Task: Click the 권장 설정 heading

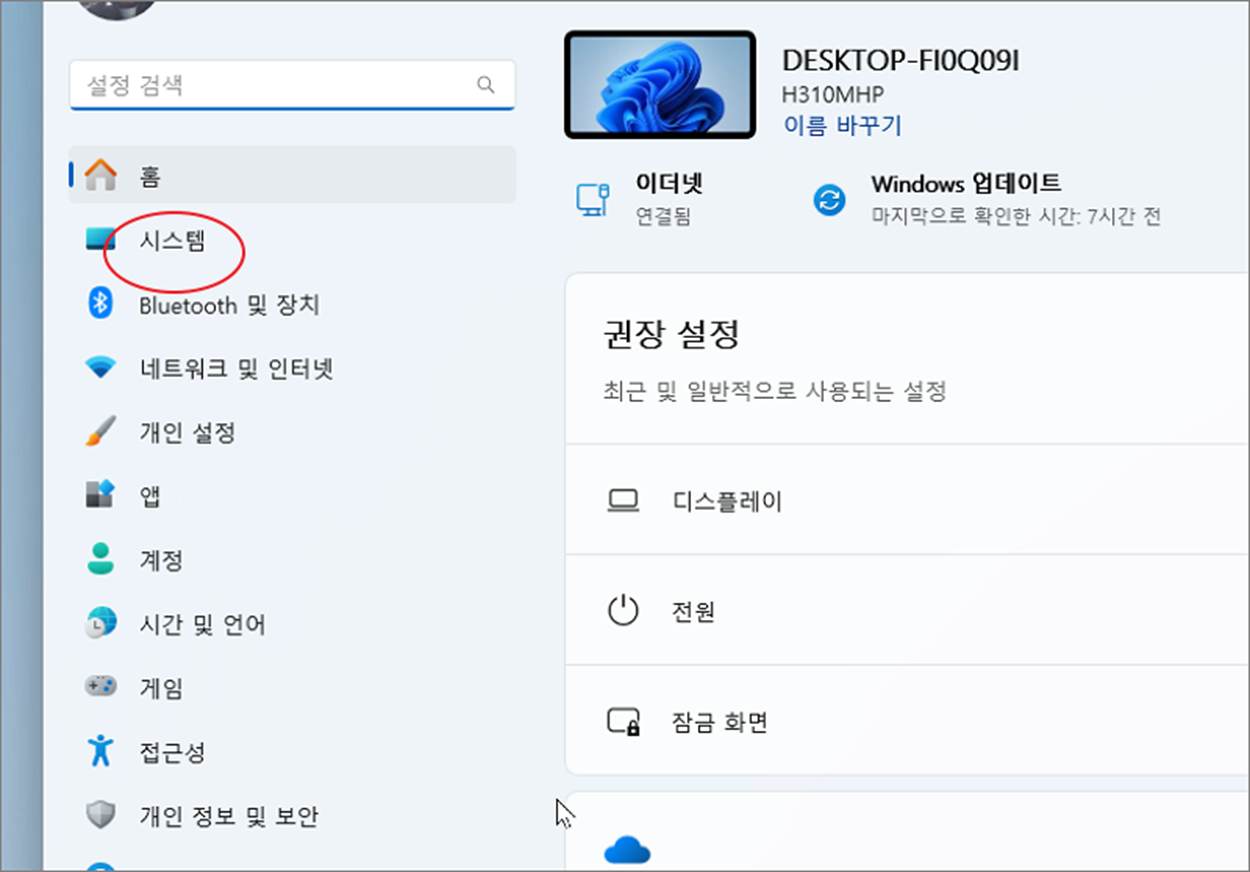Action: pyautogui.click(x=672, y=333)
